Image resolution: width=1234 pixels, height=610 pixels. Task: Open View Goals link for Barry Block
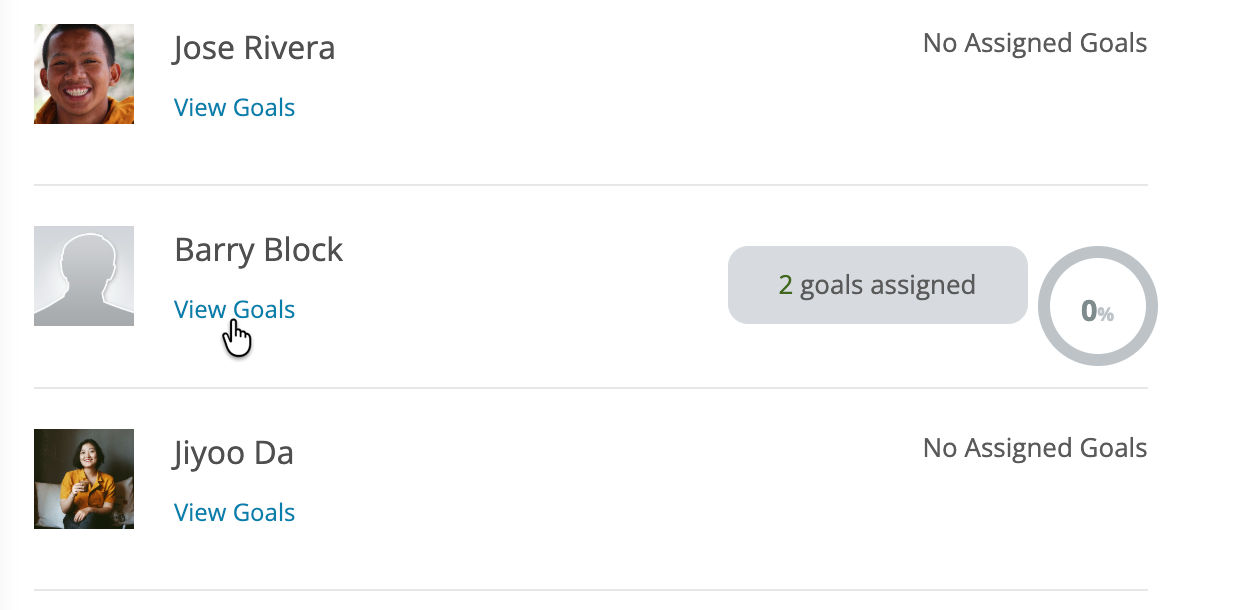(x=234, y=310)
